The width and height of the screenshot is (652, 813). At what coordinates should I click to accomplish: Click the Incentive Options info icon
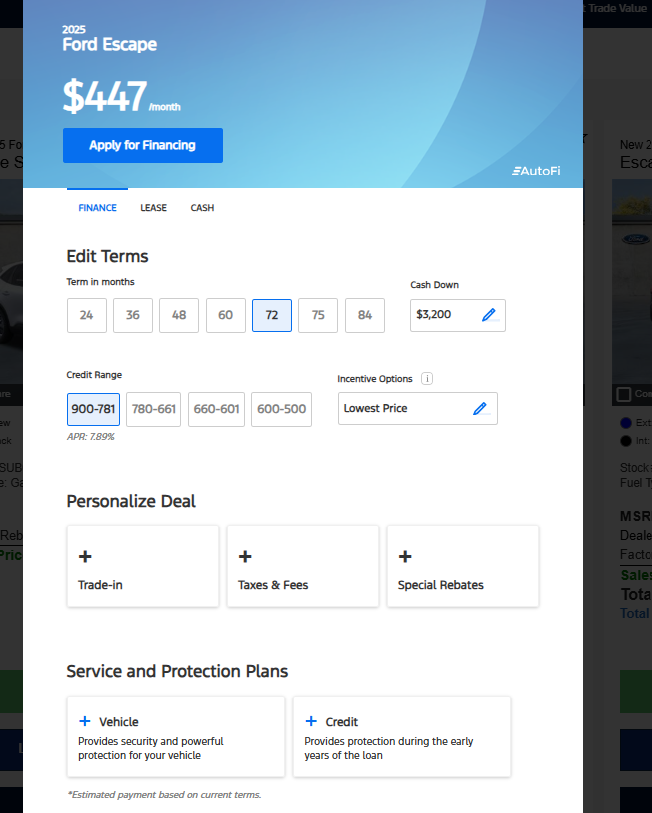coord(427,379)
